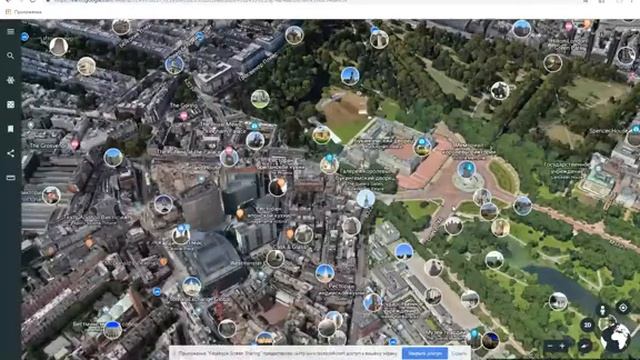Click the mini globe overview

pos(615,337)
